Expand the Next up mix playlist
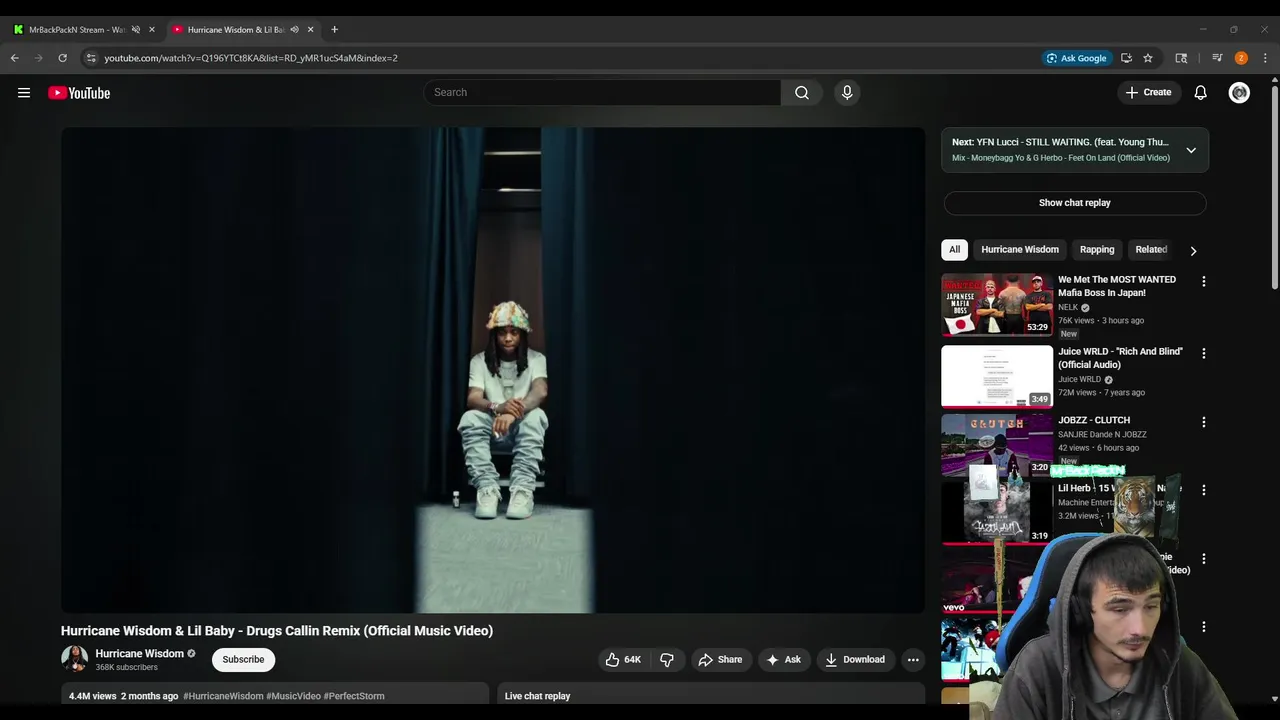The width and height of the screenshot is (1280, 720). click(1191, 150)
